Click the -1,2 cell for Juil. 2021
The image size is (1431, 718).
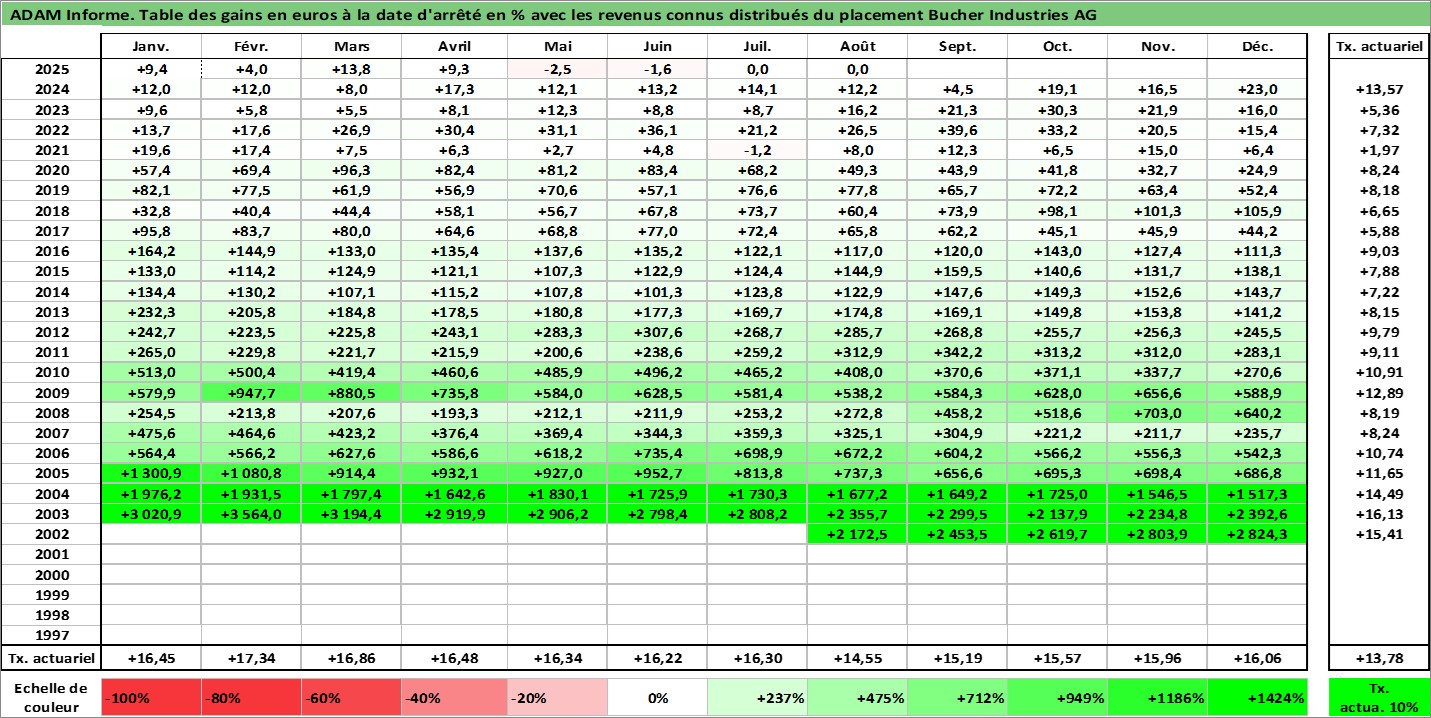click(758, 150)
